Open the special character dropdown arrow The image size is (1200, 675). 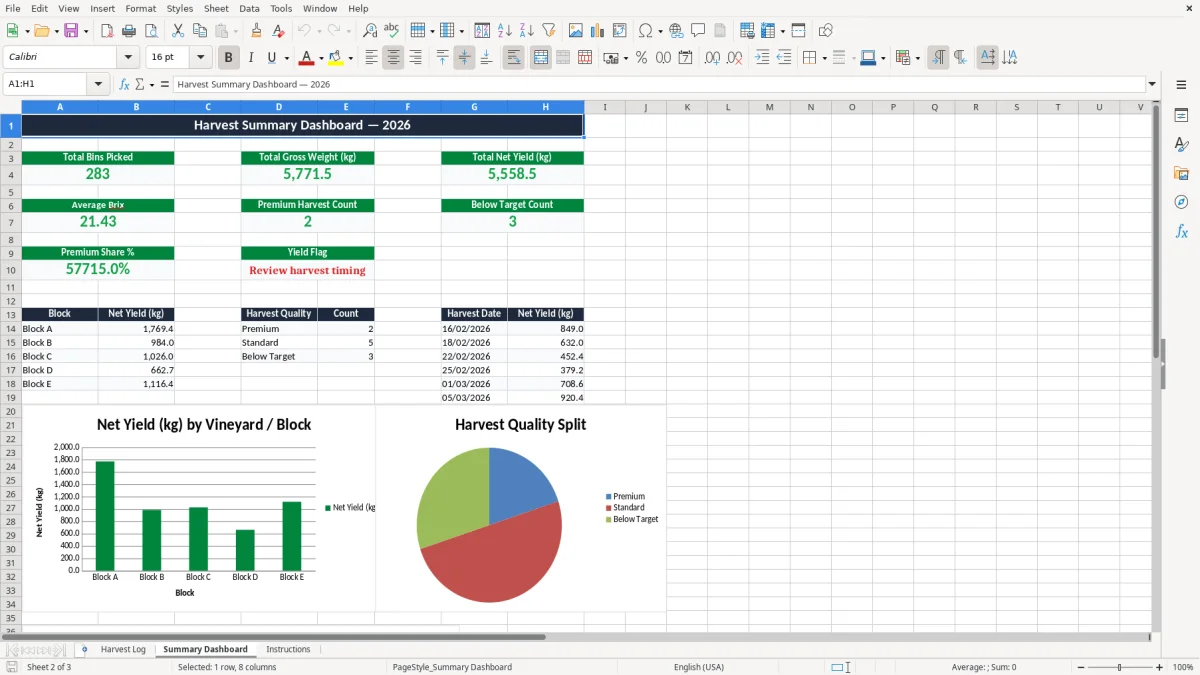pos(662,31)
